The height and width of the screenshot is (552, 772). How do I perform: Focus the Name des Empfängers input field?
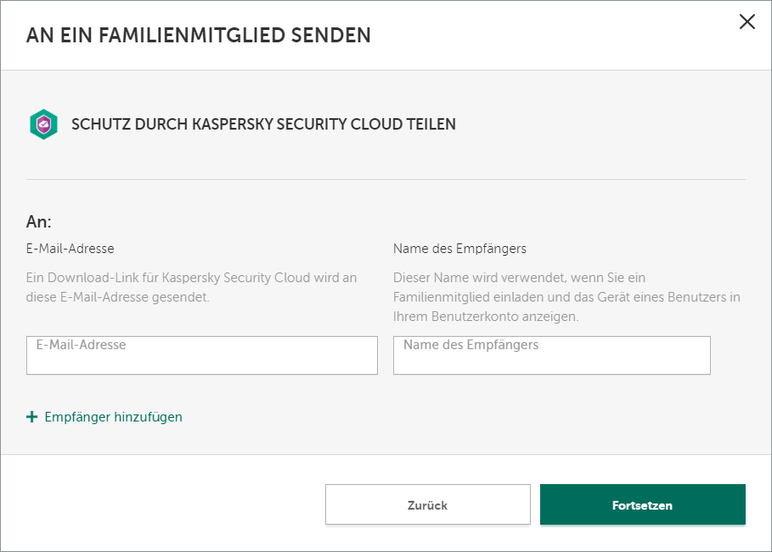pyautogui.click(x=551, y=356)
